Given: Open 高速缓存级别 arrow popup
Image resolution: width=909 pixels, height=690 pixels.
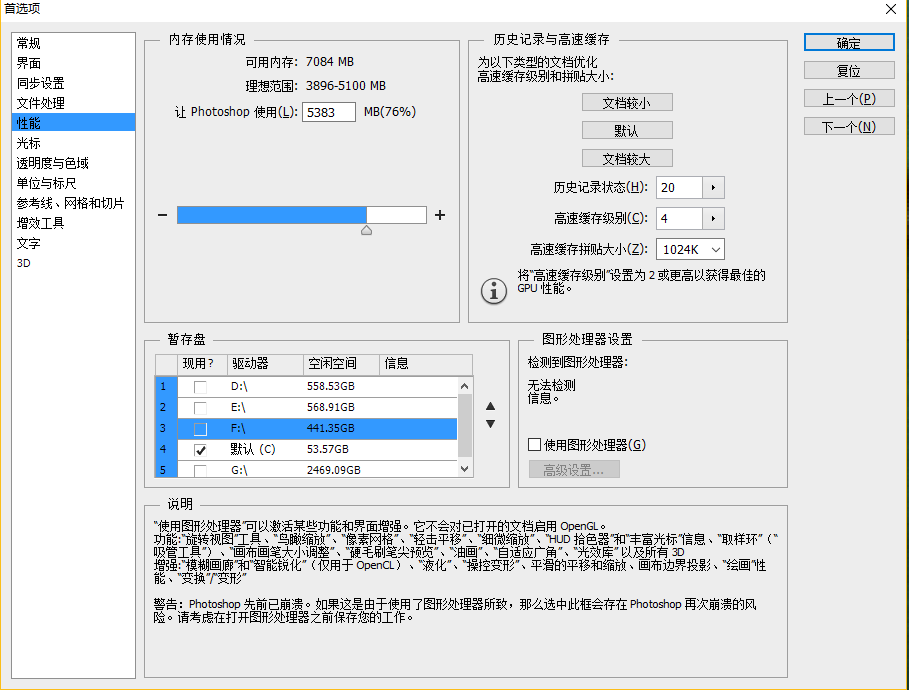Looking at the screenshot, I should pos(713,219).
